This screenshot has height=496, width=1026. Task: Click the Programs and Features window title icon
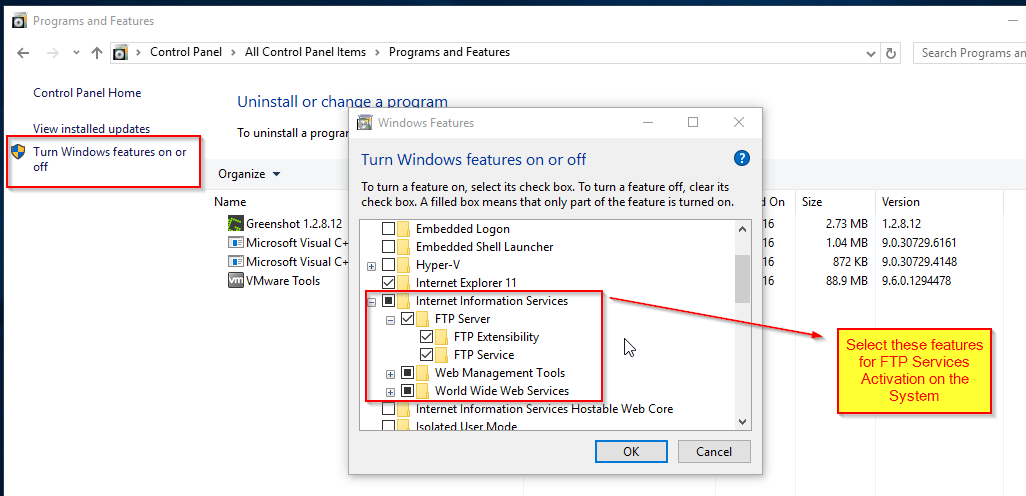(20, 21)
